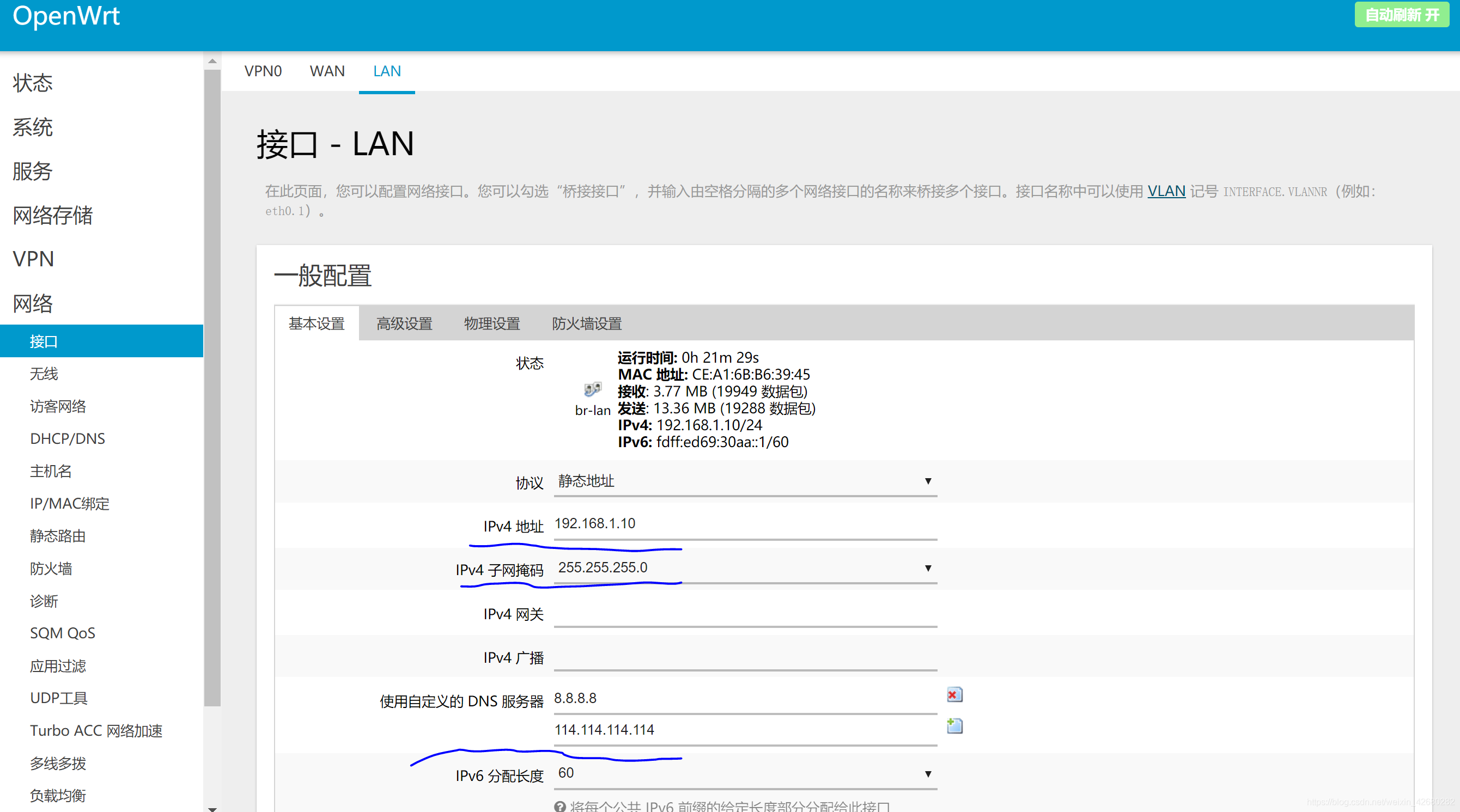Open the 物理设置 tab
Image resolution: width=1460 pixels, height=812 pixels.
[492, 323]
